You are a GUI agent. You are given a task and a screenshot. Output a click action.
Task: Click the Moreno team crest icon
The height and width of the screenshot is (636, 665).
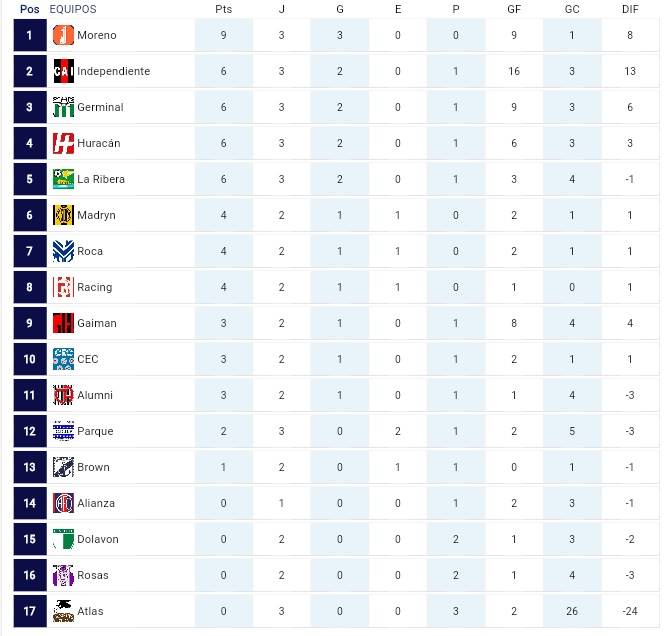click(63, 35)
